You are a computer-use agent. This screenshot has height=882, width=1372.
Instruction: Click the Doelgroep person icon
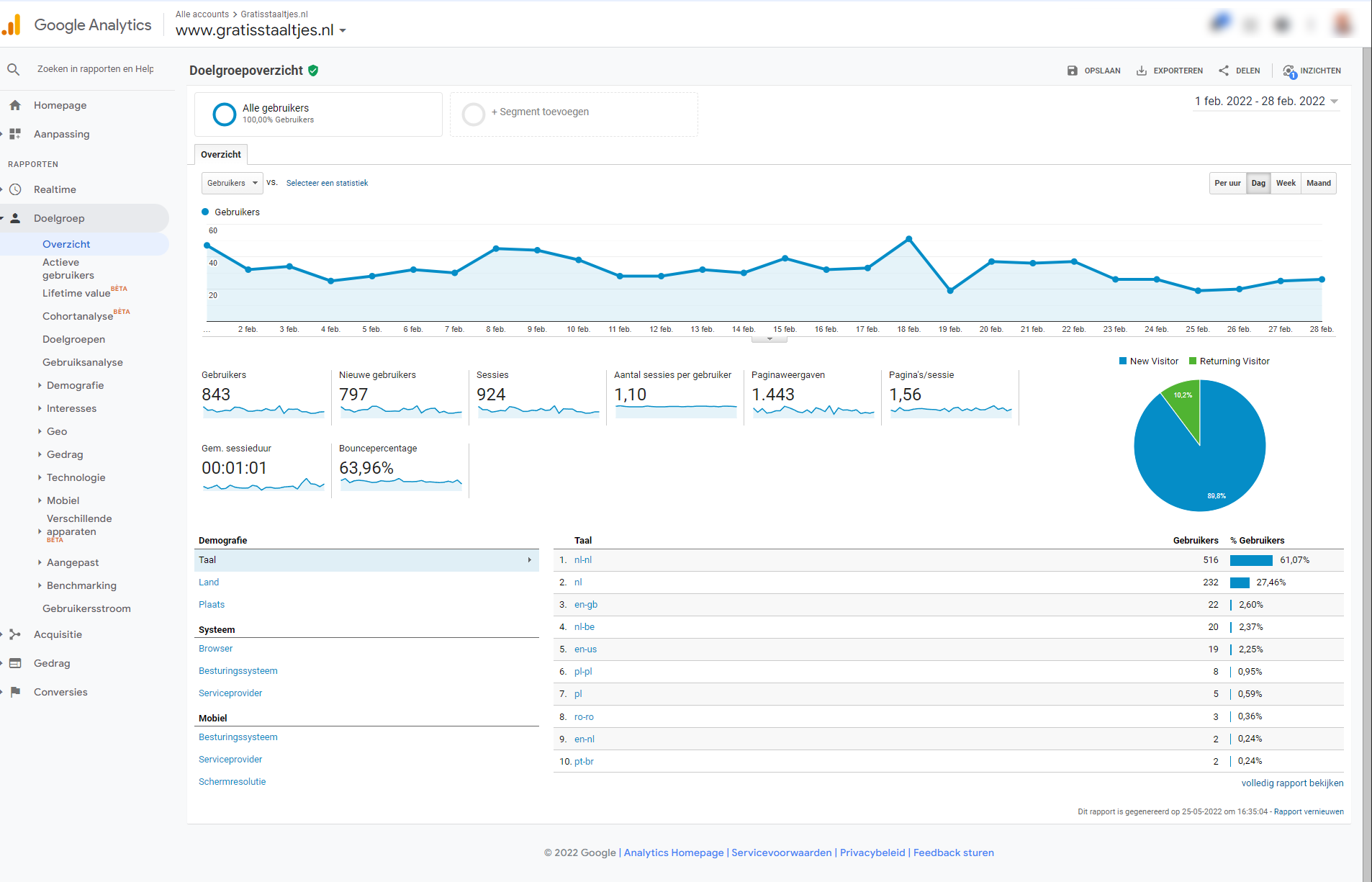coord(15,218)
